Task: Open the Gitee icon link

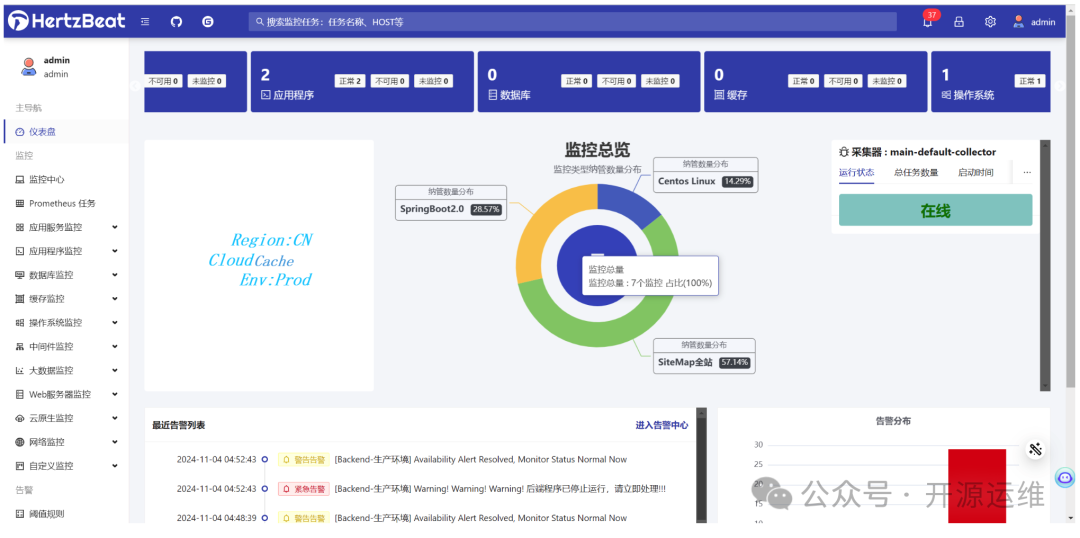Action: pyautogui.click(x=207, y=22)
